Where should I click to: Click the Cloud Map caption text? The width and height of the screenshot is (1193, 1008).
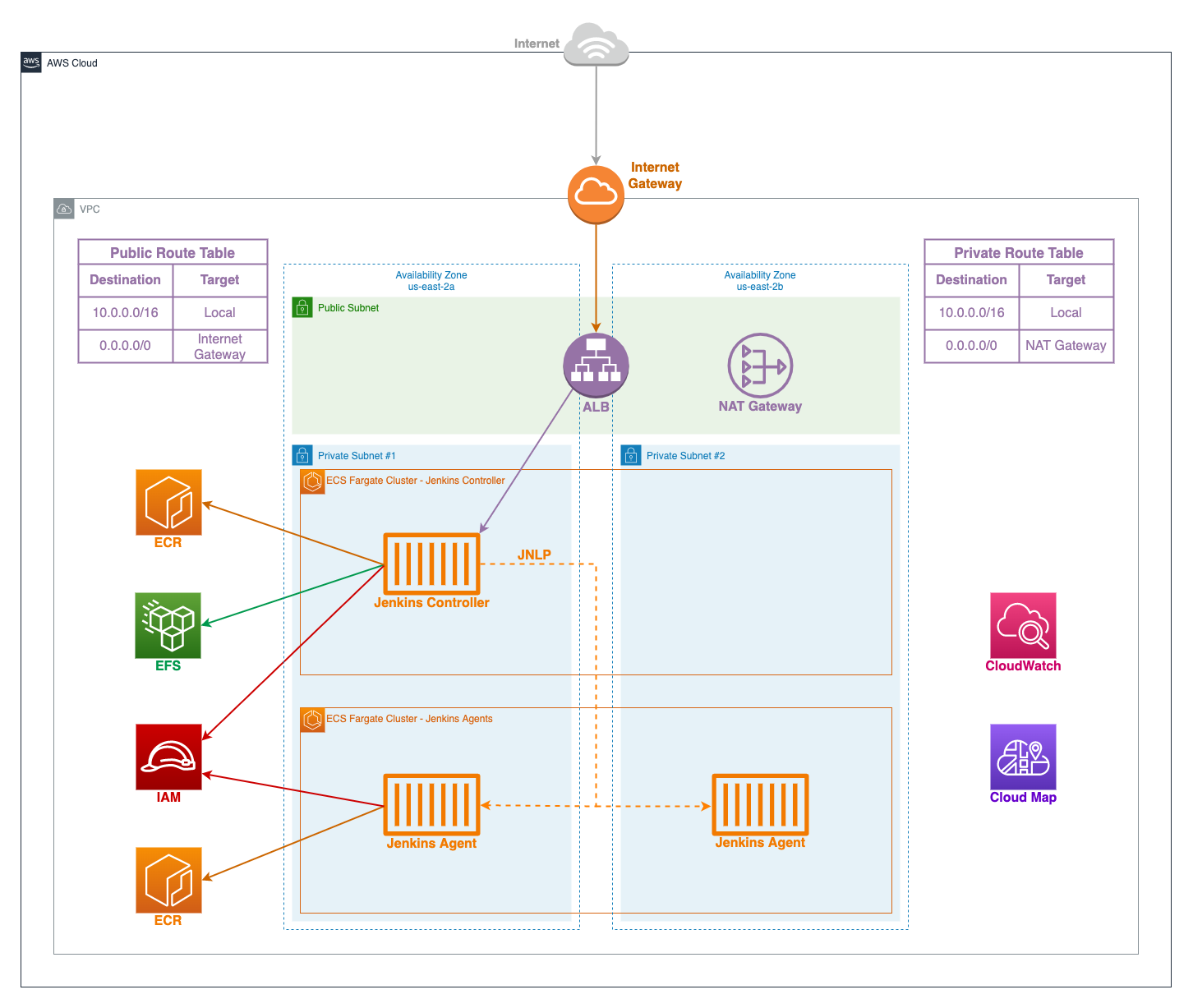[x=1023, y=797]
